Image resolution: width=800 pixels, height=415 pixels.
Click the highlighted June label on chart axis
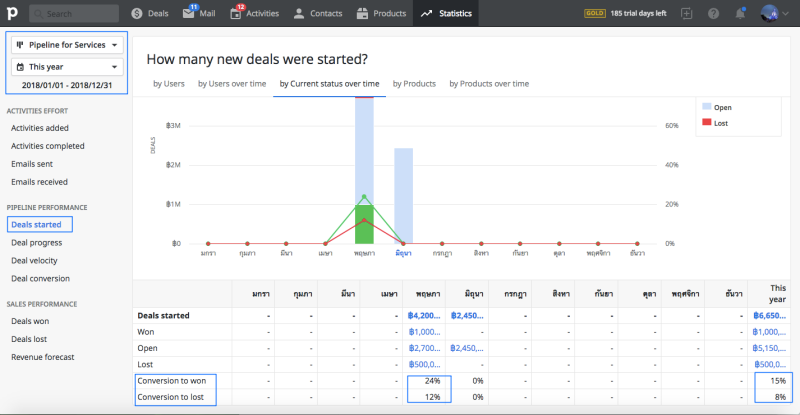click(x=403, y=253)
